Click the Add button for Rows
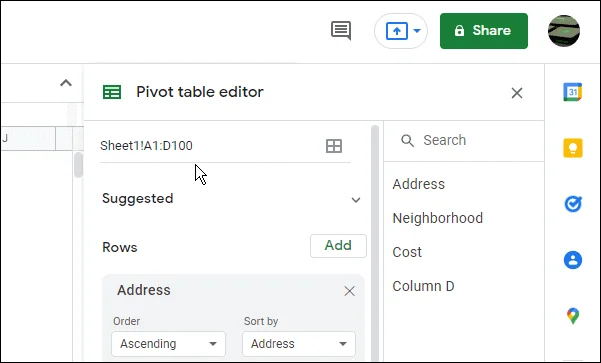 [338, 246]
